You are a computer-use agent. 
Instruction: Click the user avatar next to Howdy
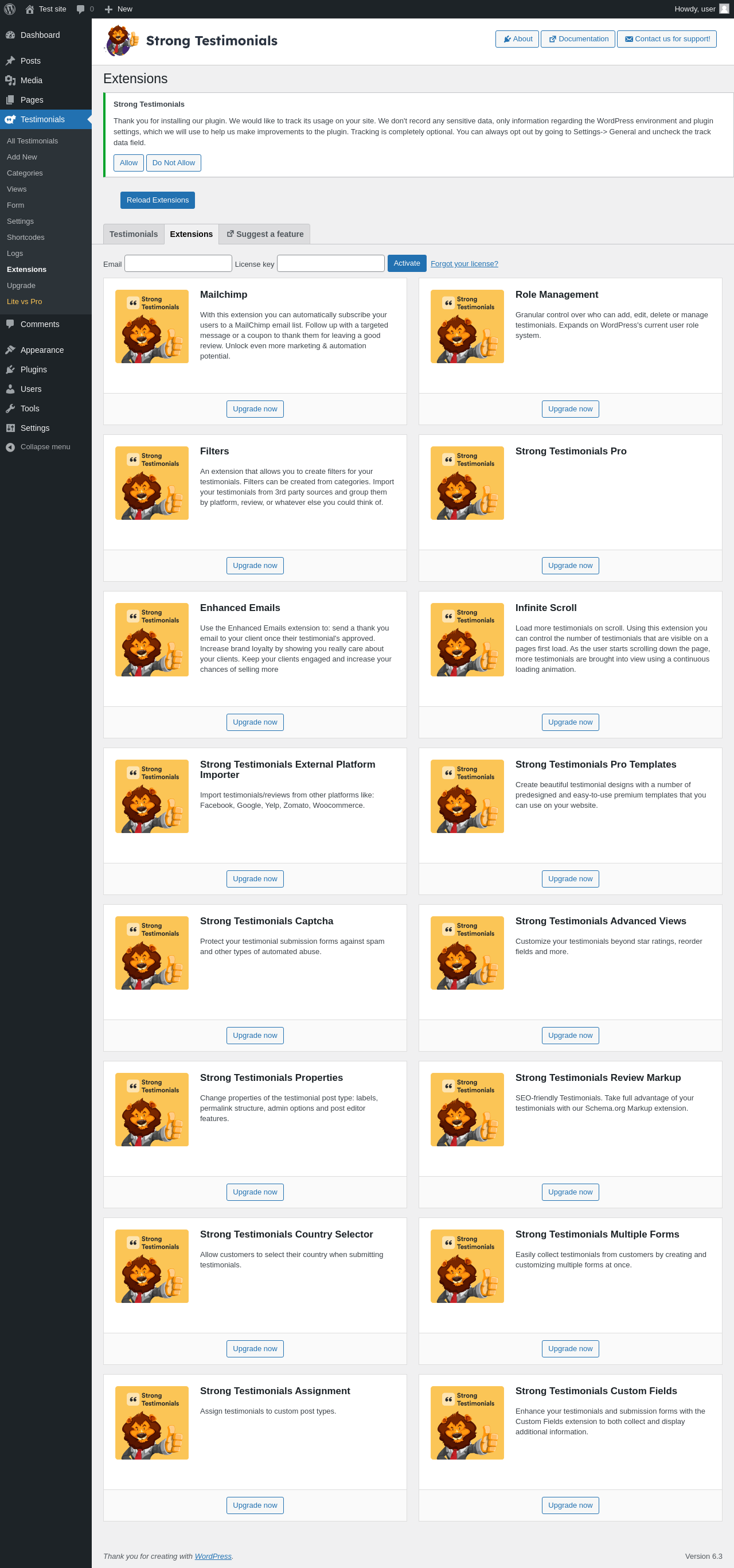click(724, 9)
